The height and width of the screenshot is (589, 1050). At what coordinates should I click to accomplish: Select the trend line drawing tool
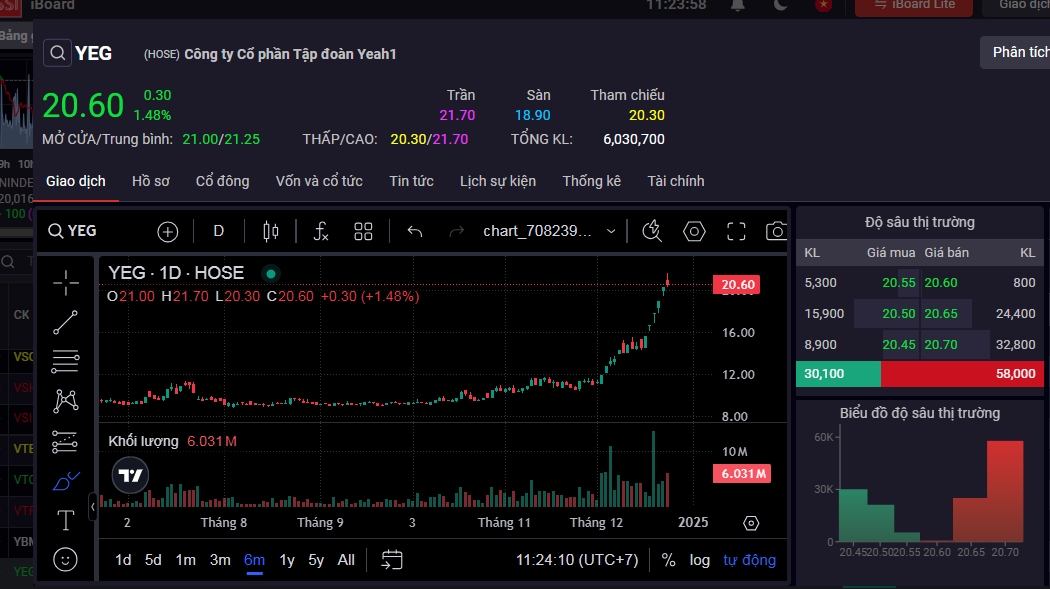point(66,322)
